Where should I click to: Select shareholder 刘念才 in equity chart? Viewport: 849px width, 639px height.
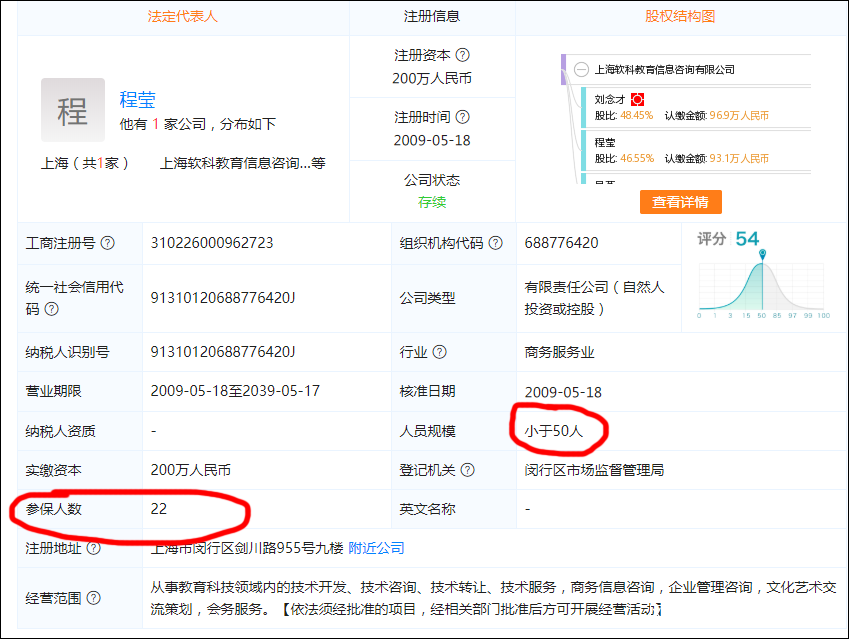[610, 100]
